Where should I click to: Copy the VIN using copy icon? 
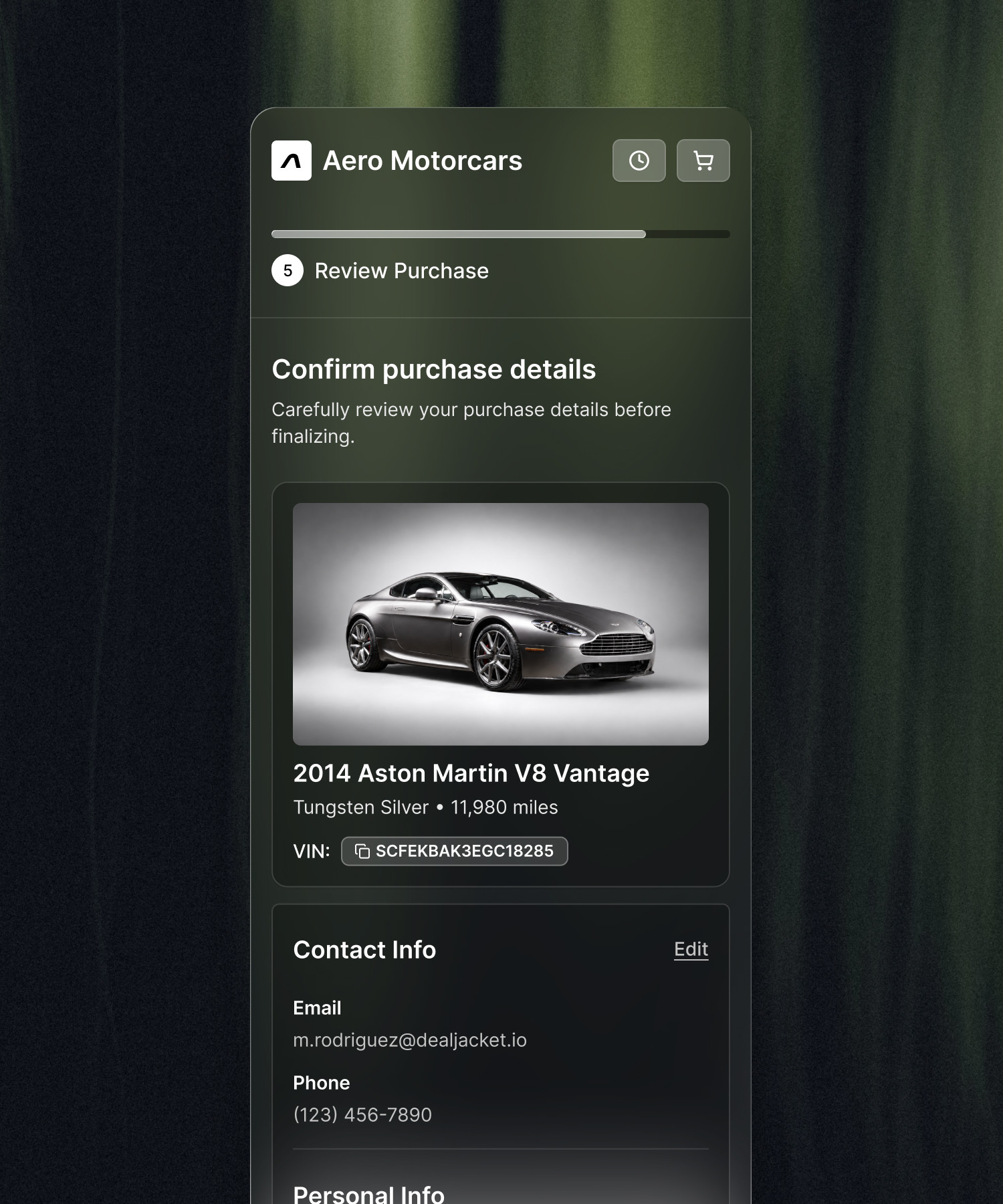pos(362,851)
